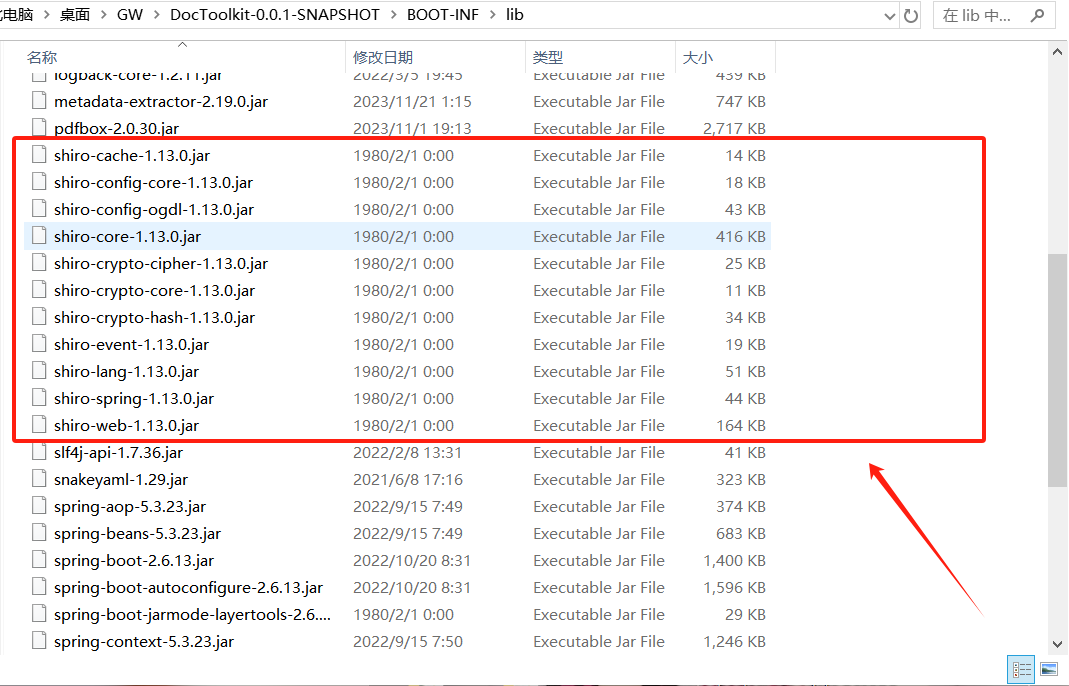
Task: Click the scrollbar down arrow
Action: (x=1057, y=644)
